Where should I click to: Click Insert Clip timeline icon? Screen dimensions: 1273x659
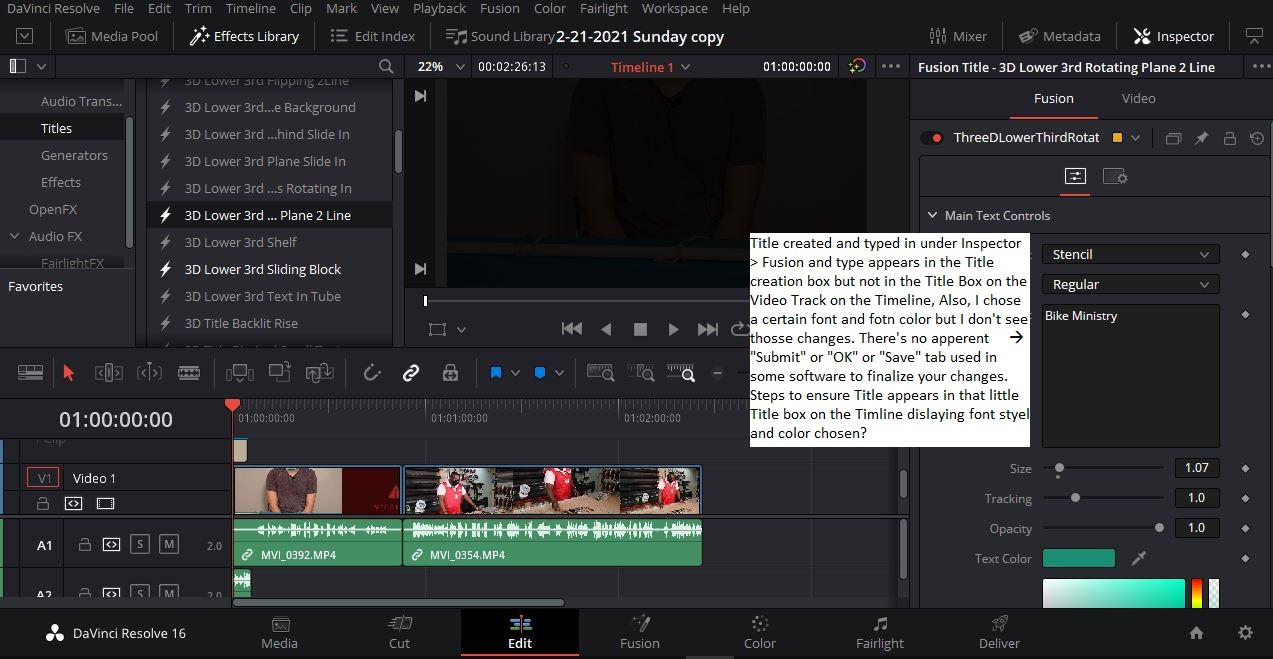click(240, 373)
